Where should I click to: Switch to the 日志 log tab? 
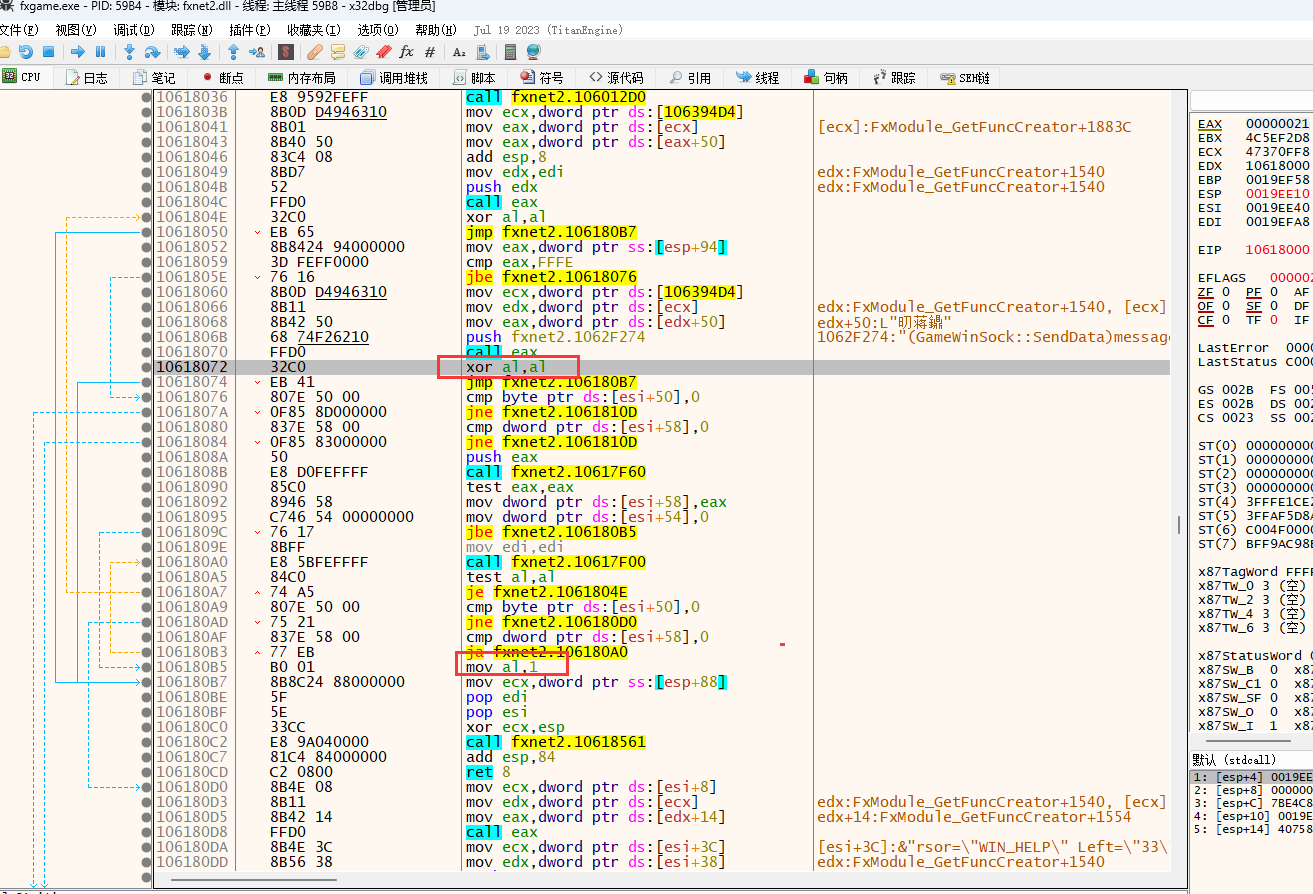(x=87, y=77)
